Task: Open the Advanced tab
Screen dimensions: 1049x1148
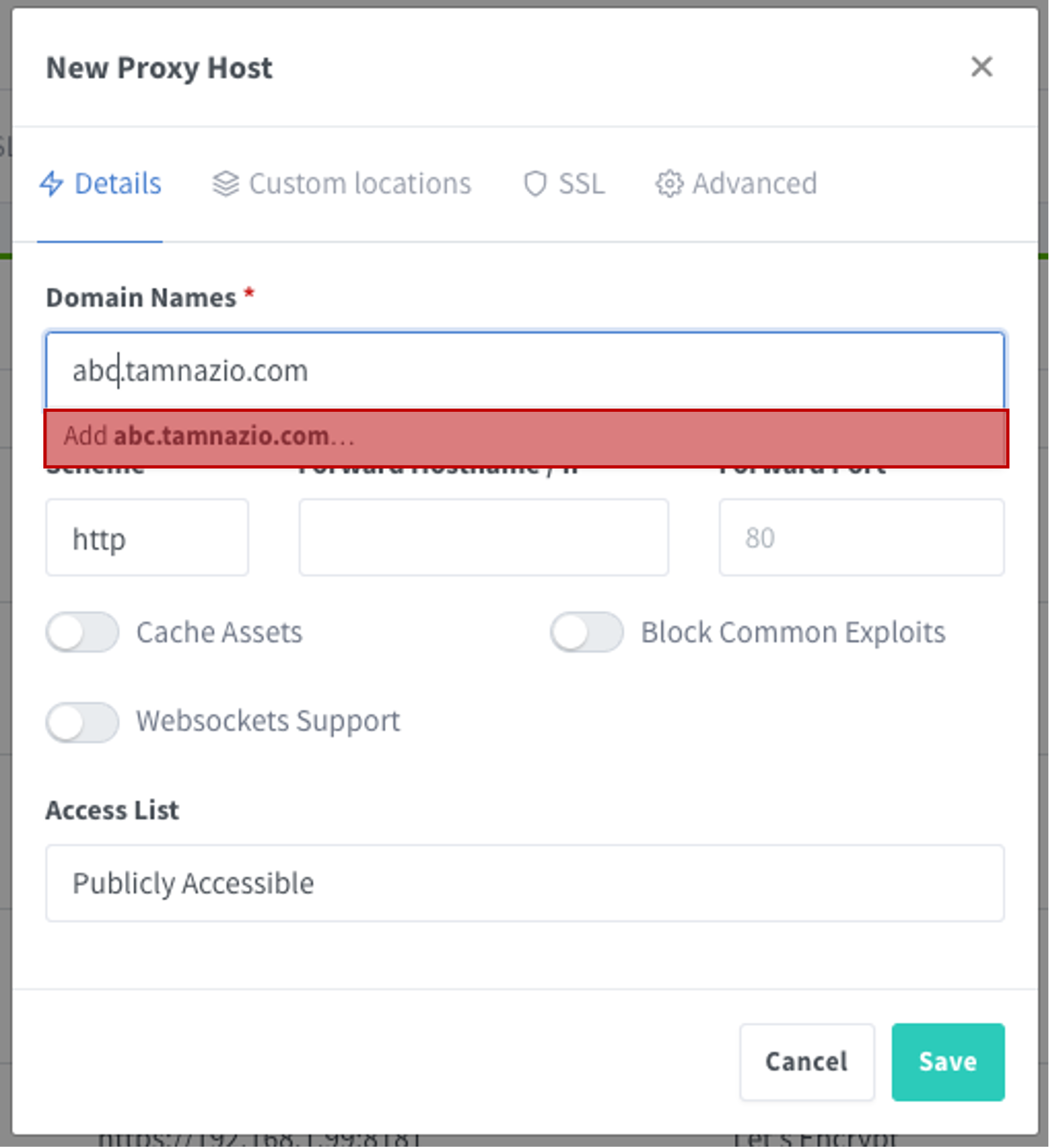Action: click(737, 184)
